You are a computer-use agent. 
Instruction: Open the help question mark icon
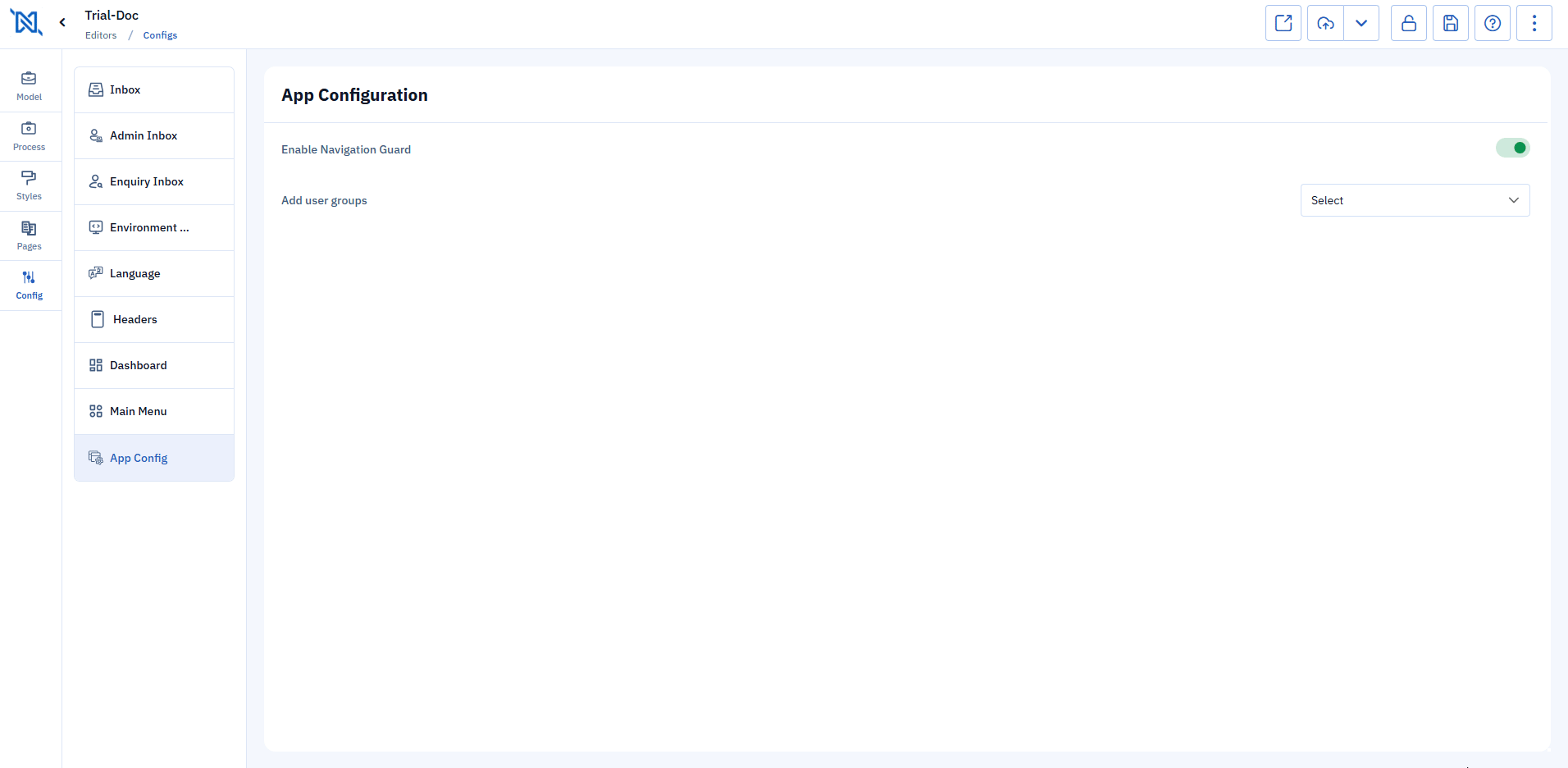point(1493,23)
